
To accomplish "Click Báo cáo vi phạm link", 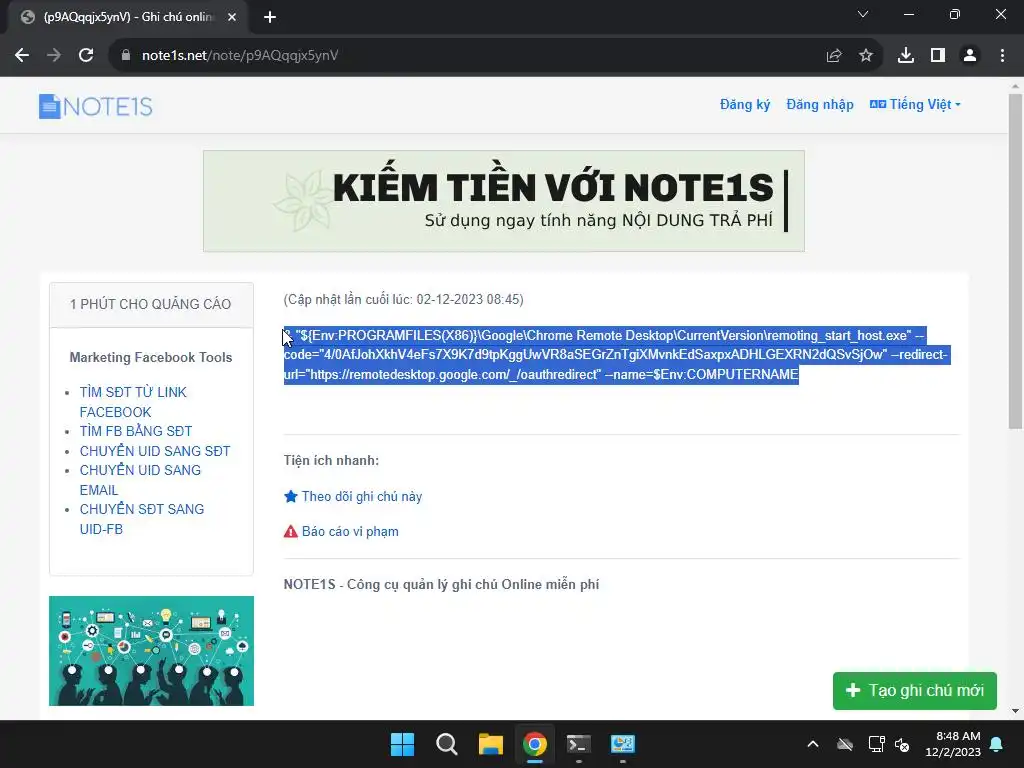I will click(350, 532).
